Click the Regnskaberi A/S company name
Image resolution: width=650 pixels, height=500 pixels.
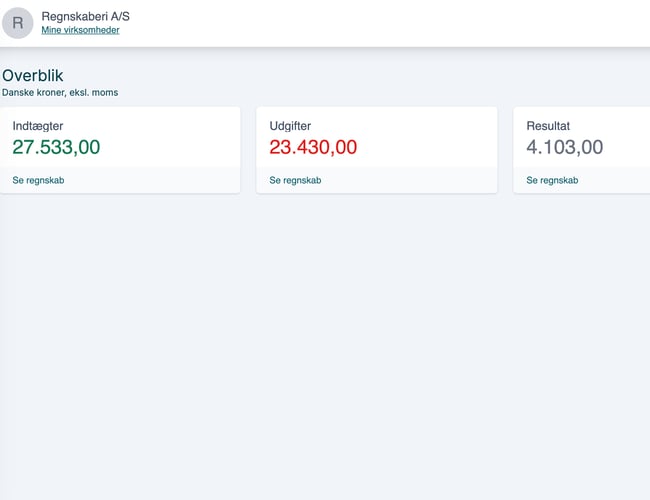85,16
